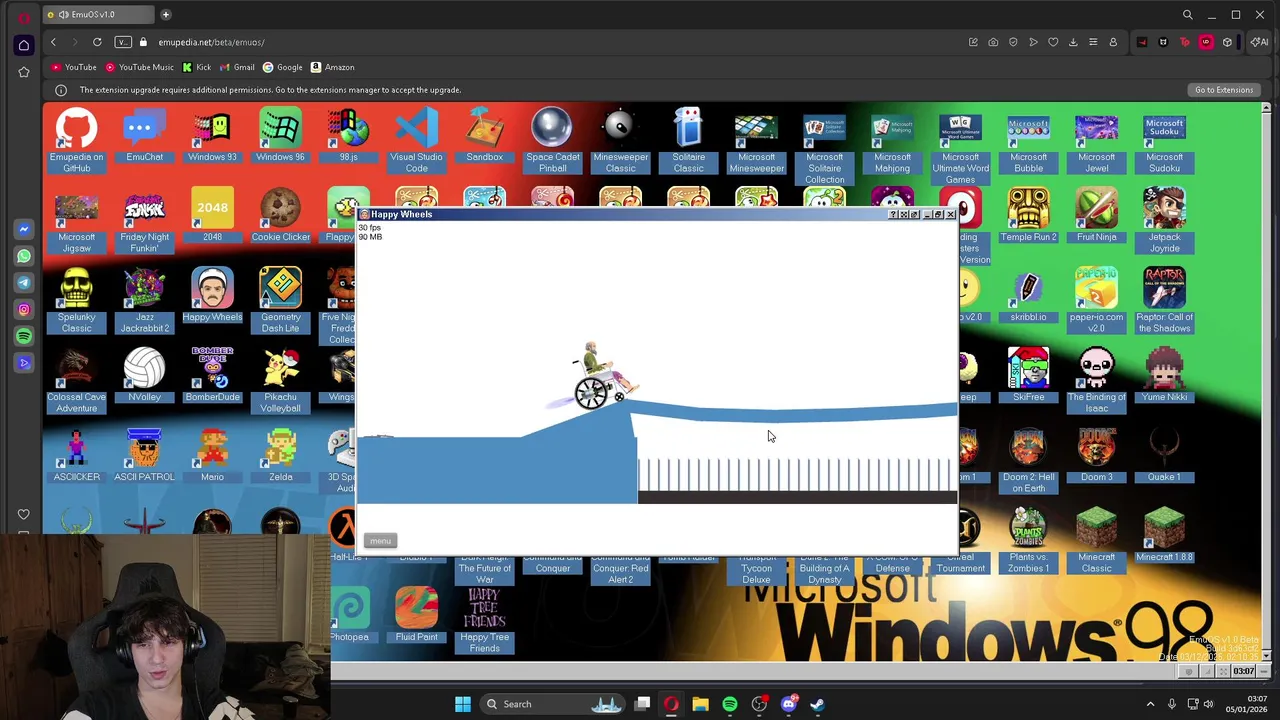This screenshot has width=1280, height=720.
Task: Open Spelunky Classic desktop icon
Action: [x=76, y=300]
